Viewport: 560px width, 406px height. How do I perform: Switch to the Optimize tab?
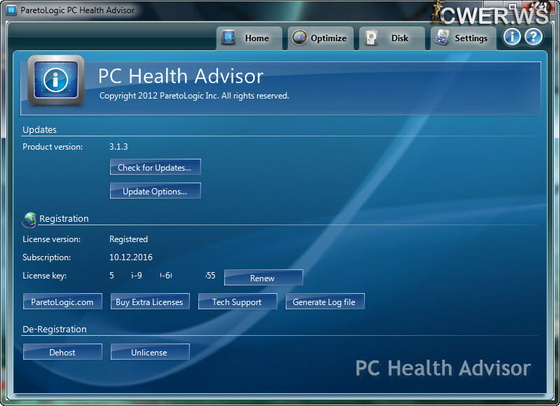point(320,38)
